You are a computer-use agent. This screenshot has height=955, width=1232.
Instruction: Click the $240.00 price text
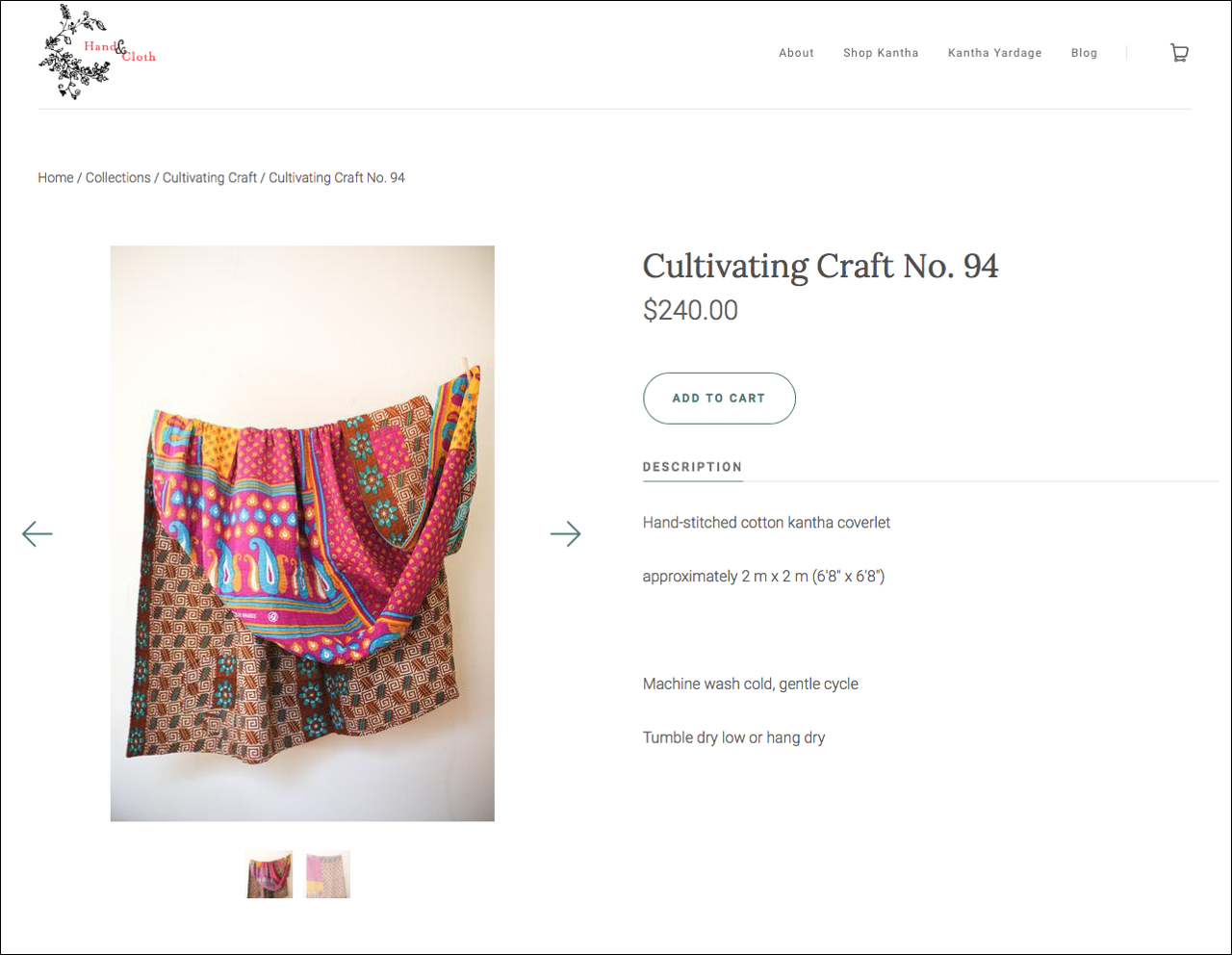[x=690, y=310]
